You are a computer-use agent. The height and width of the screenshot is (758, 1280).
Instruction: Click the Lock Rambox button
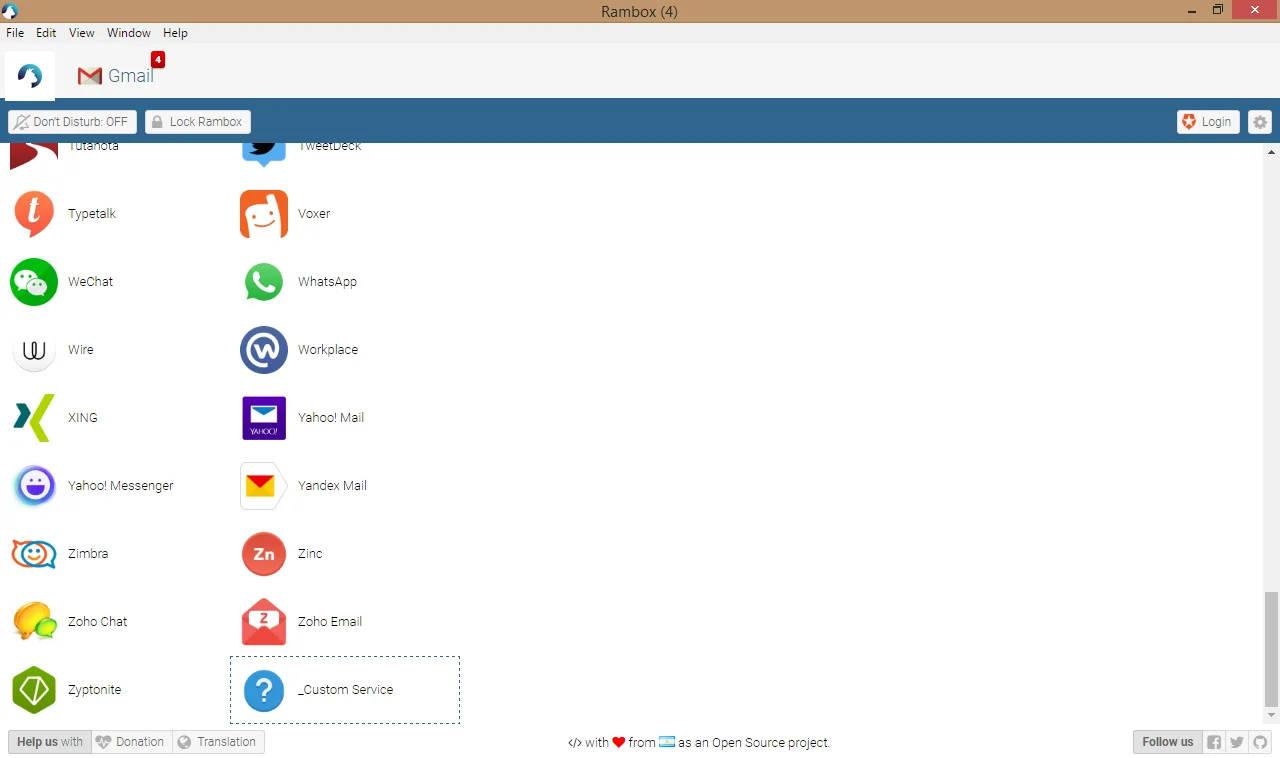(x=198, y=122)
